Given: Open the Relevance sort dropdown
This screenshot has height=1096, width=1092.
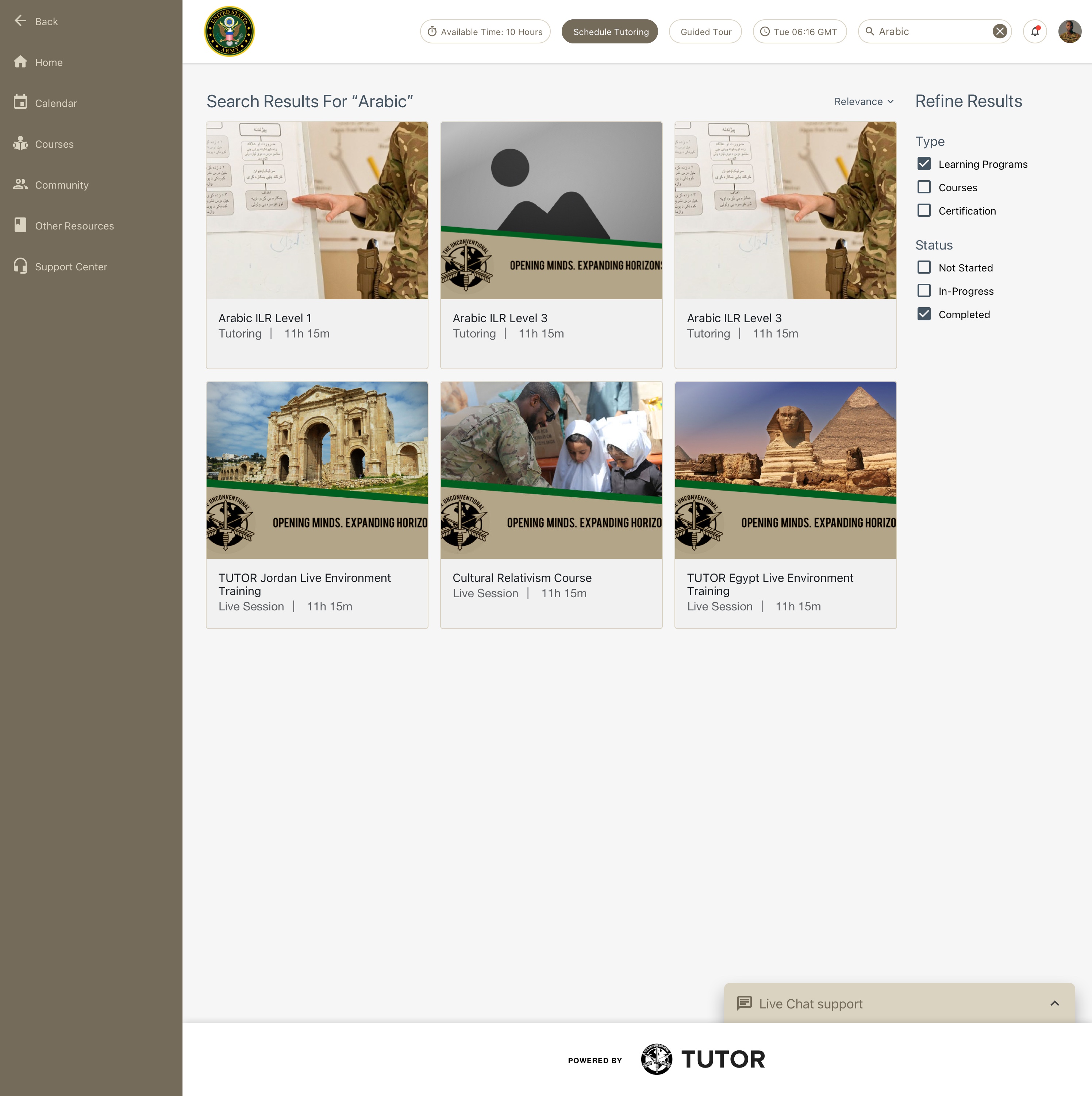Looking at the screenshot, I should pyautogui.click(x=864, y=101).
